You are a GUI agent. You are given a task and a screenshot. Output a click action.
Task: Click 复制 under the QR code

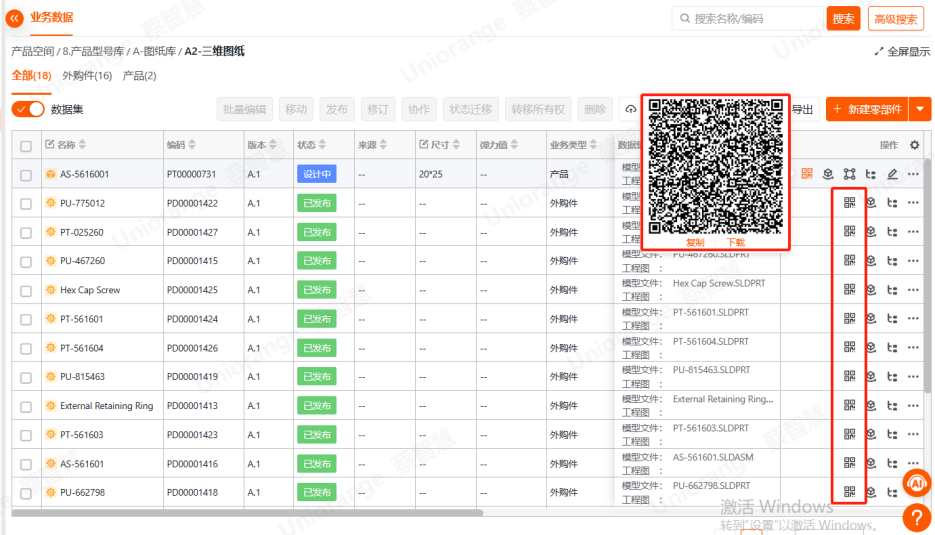click(695, 242)
